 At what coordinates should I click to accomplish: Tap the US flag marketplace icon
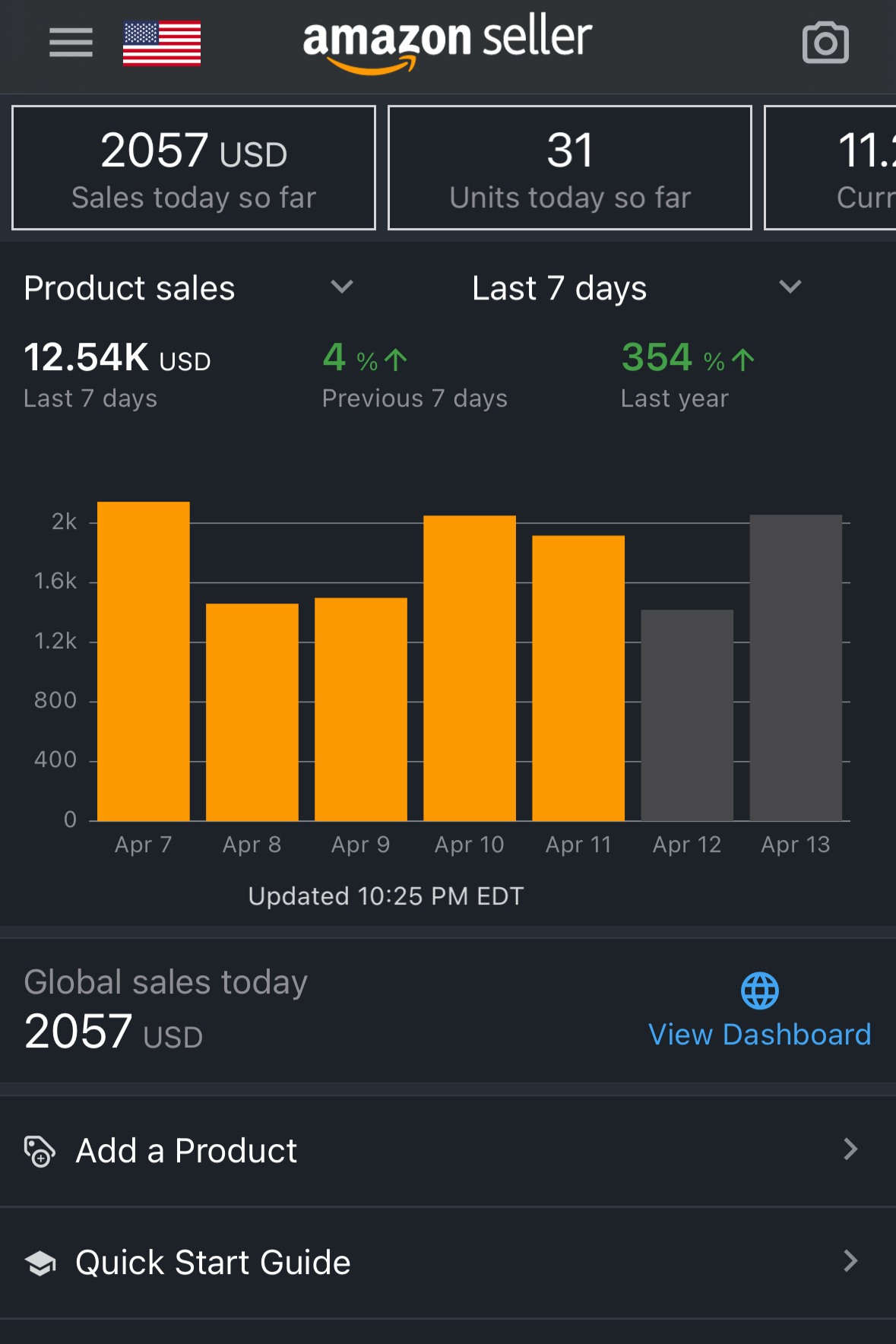(x=162, y=43)
